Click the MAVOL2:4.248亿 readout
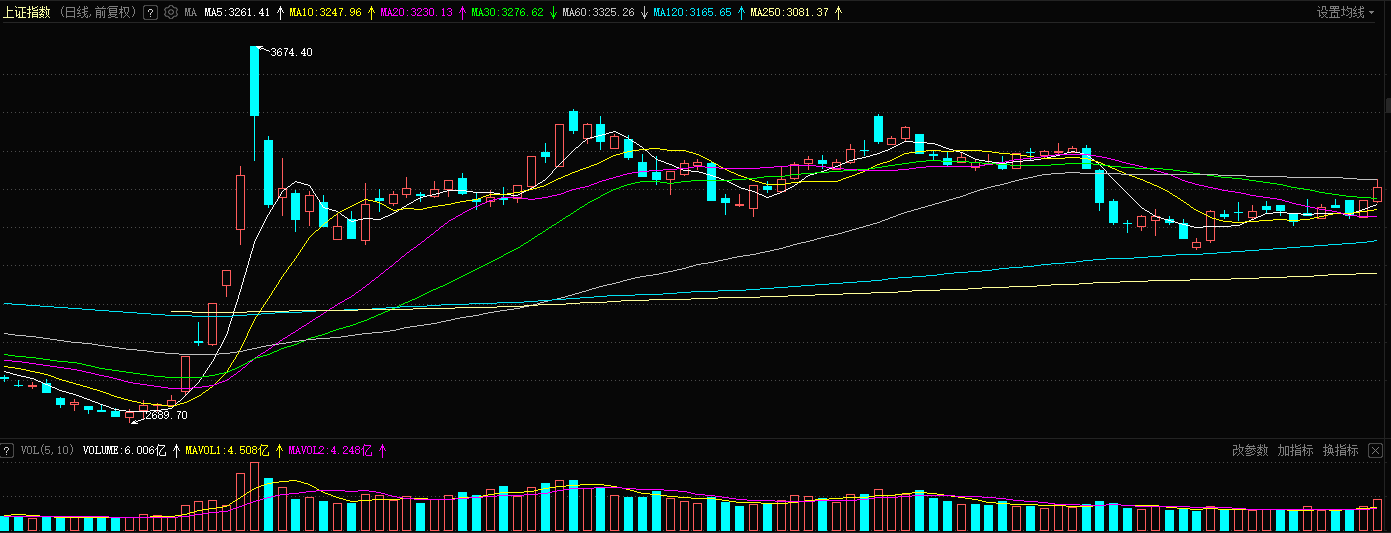 pos(330,451)
